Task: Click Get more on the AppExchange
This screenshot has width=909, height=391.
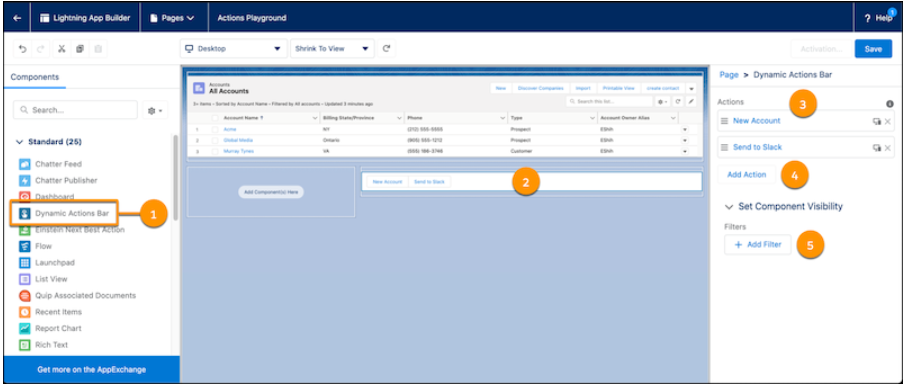Action: pos(92,370)
